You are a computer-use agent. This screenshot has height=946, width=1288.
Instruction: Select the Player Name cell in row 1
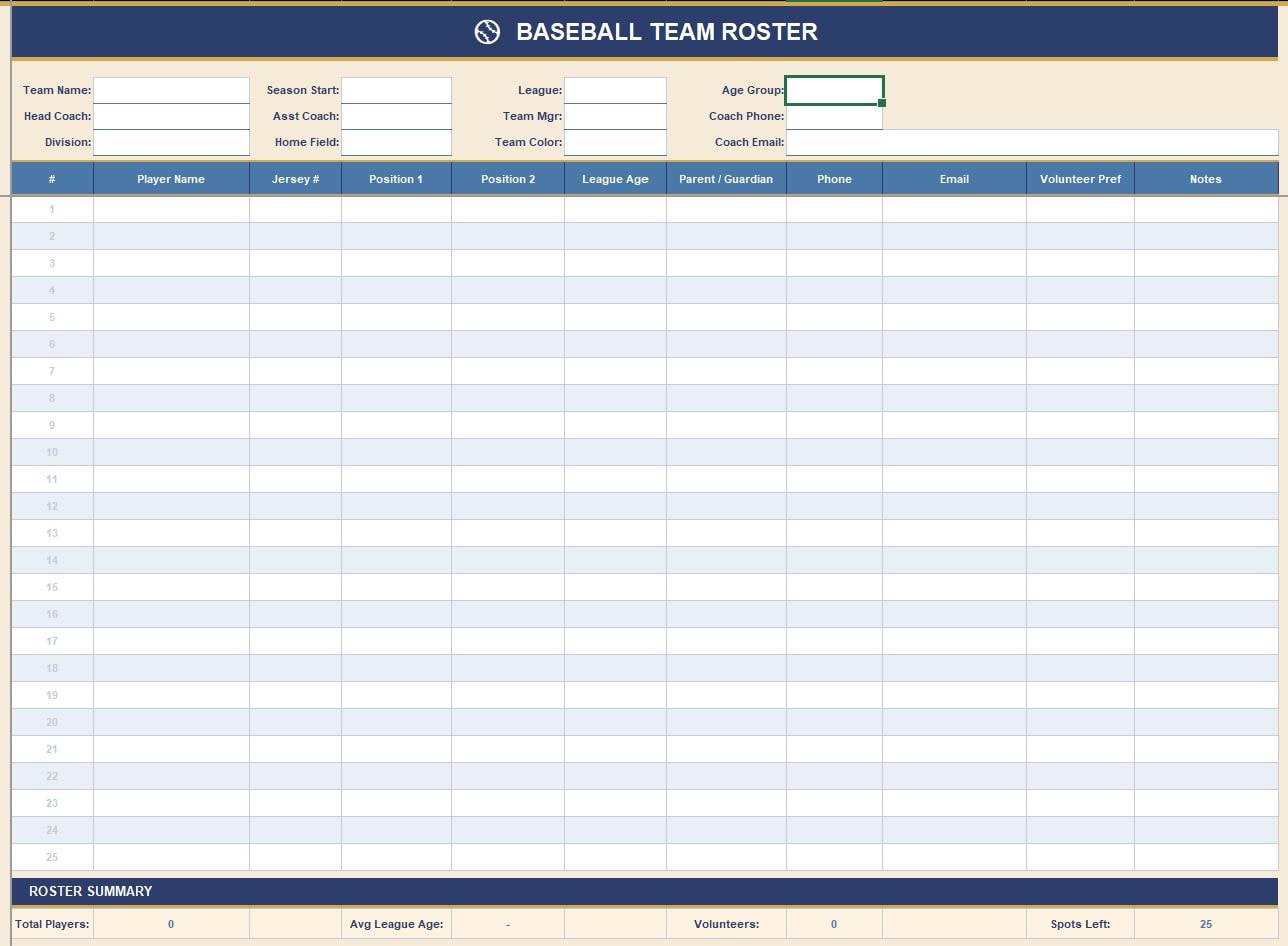(171, 209)
